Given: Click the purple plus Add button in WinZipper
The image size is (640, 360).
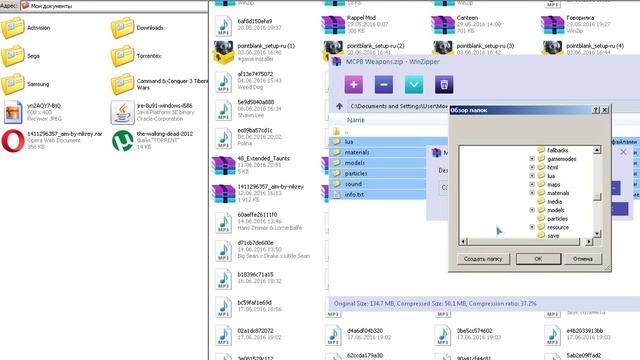Looking at the screenshot, I should point(353,85).
